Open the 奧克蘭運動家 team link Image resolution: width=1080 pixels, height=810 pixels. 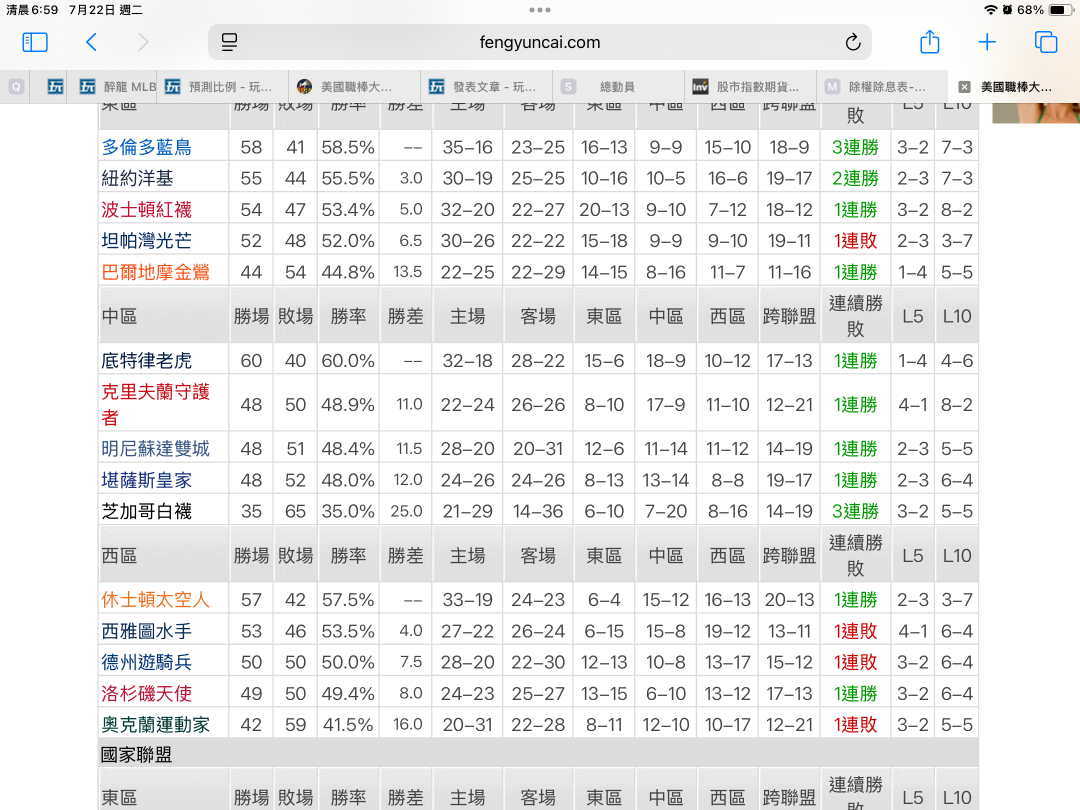coord(156,725)
